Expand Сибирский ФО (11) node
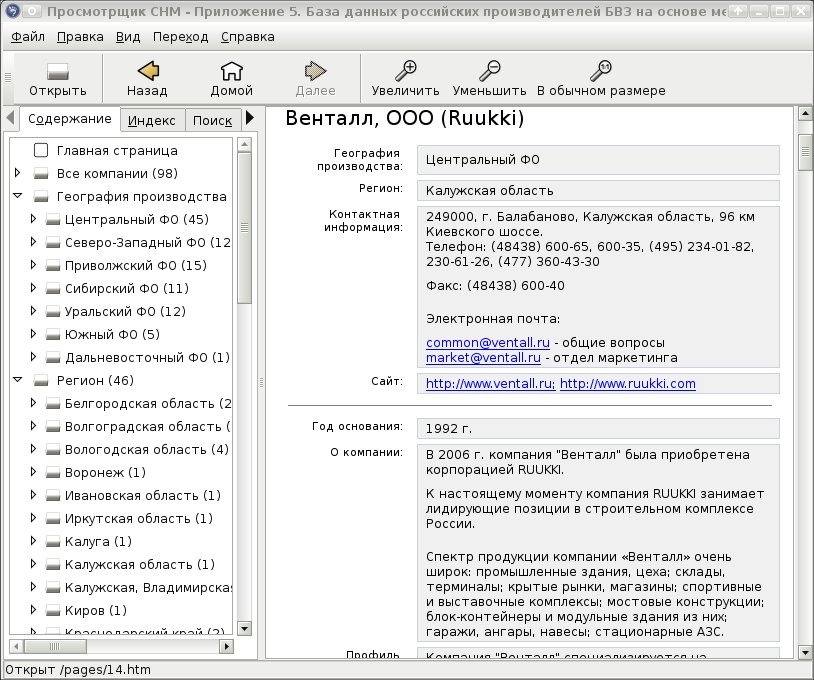814x680 pixels. (x=33, y=288)
